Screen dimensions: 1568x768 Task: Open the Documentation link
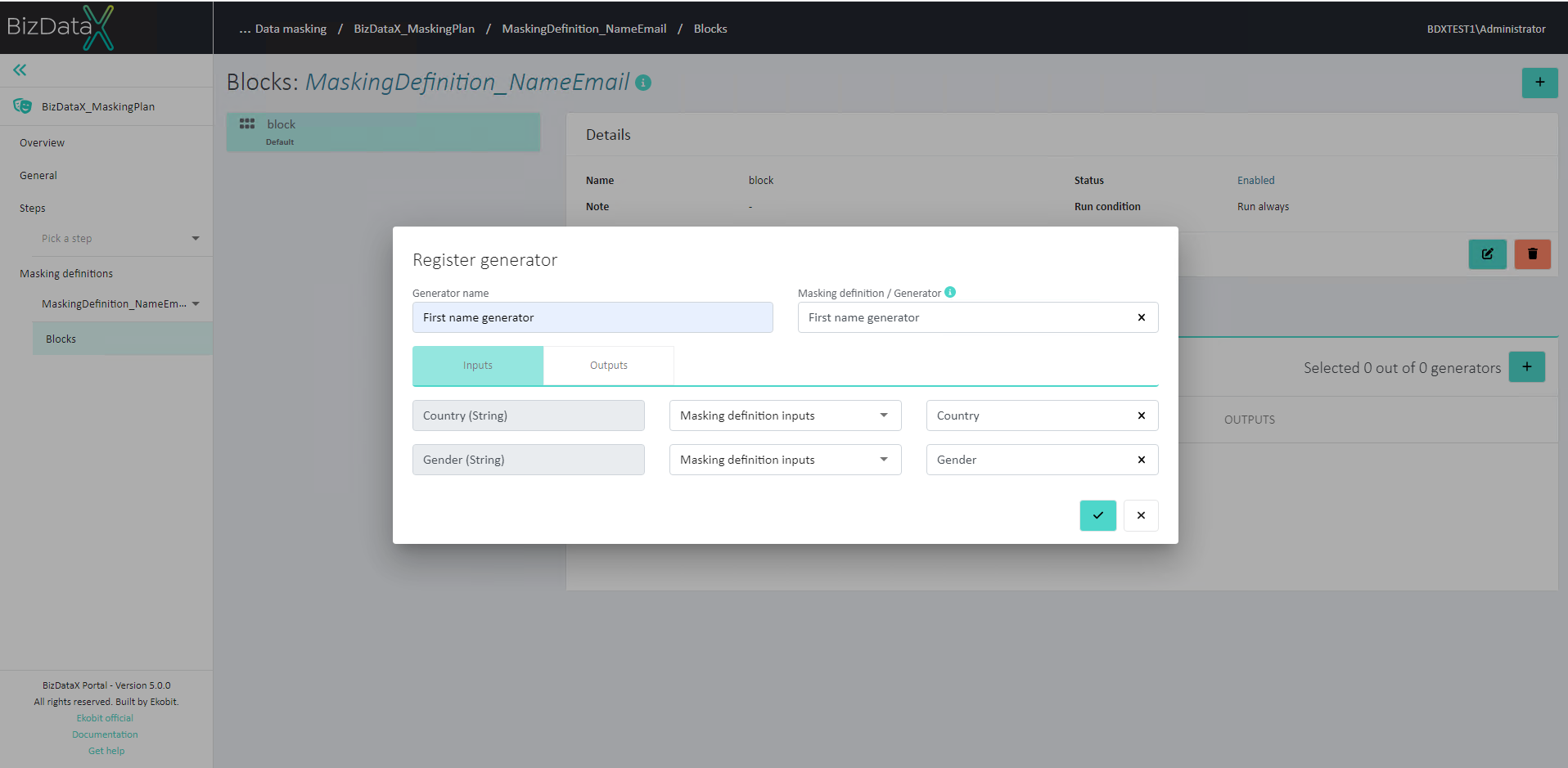(x=105, y=734)
